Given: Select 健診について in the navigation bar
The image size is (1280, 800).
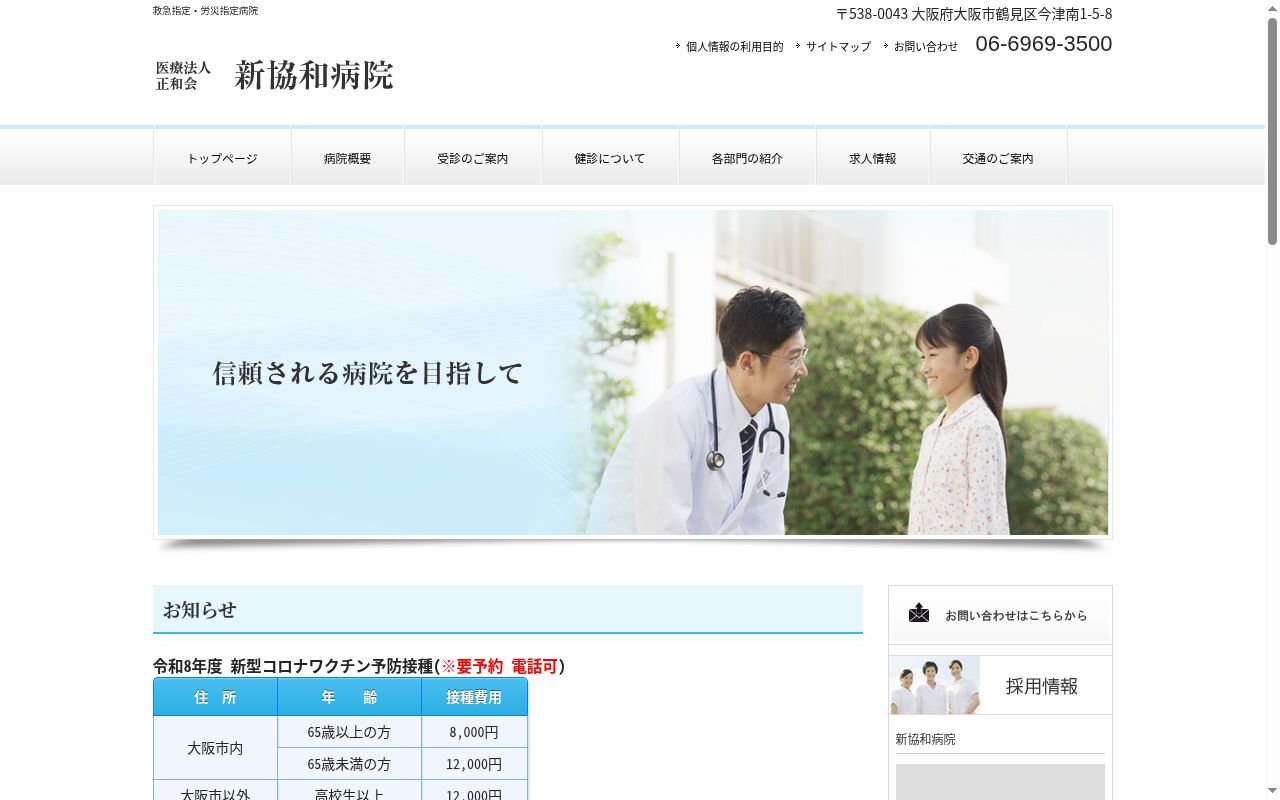Looking at the screenshot, I should 610,158.
